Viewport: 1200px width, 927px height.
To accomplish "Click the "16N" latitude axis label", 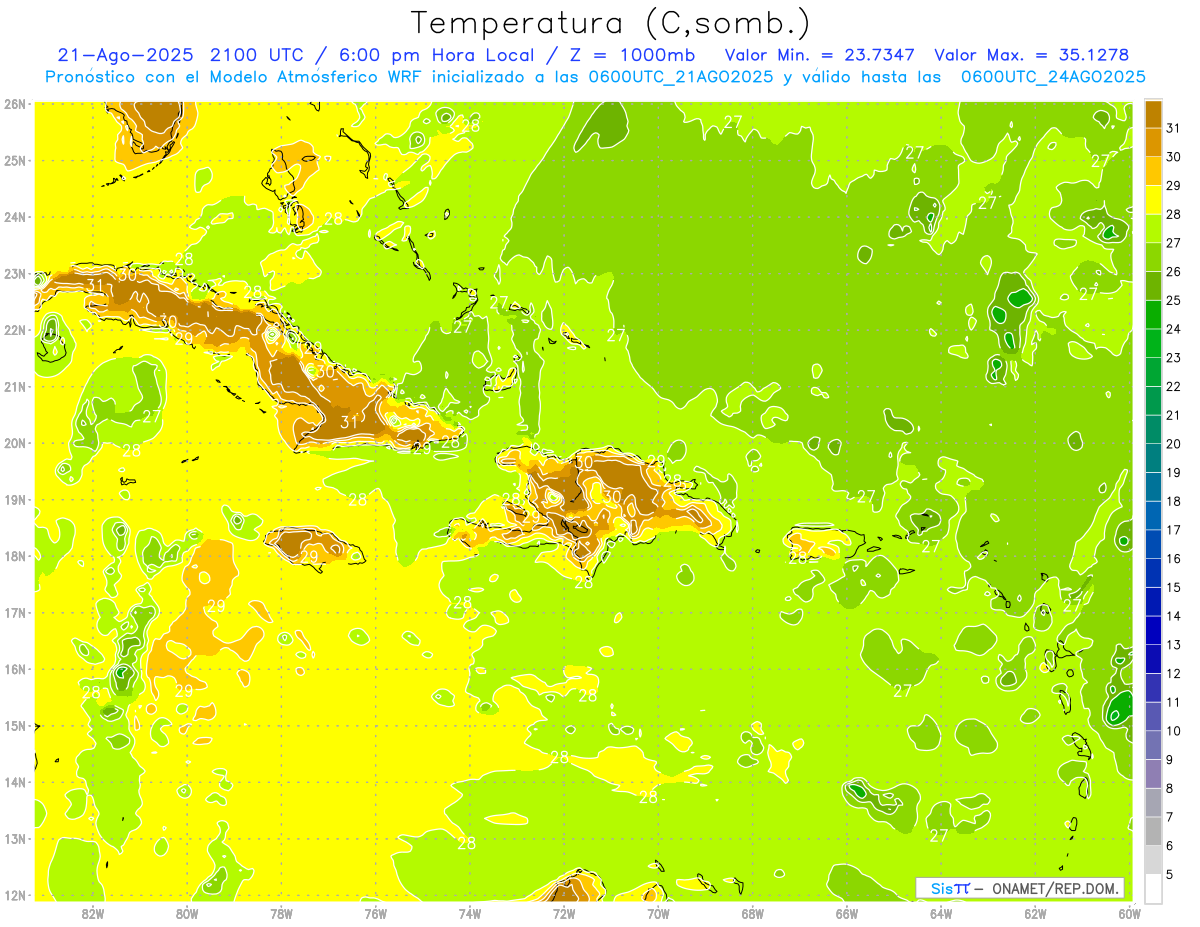I will coord(15,669).
